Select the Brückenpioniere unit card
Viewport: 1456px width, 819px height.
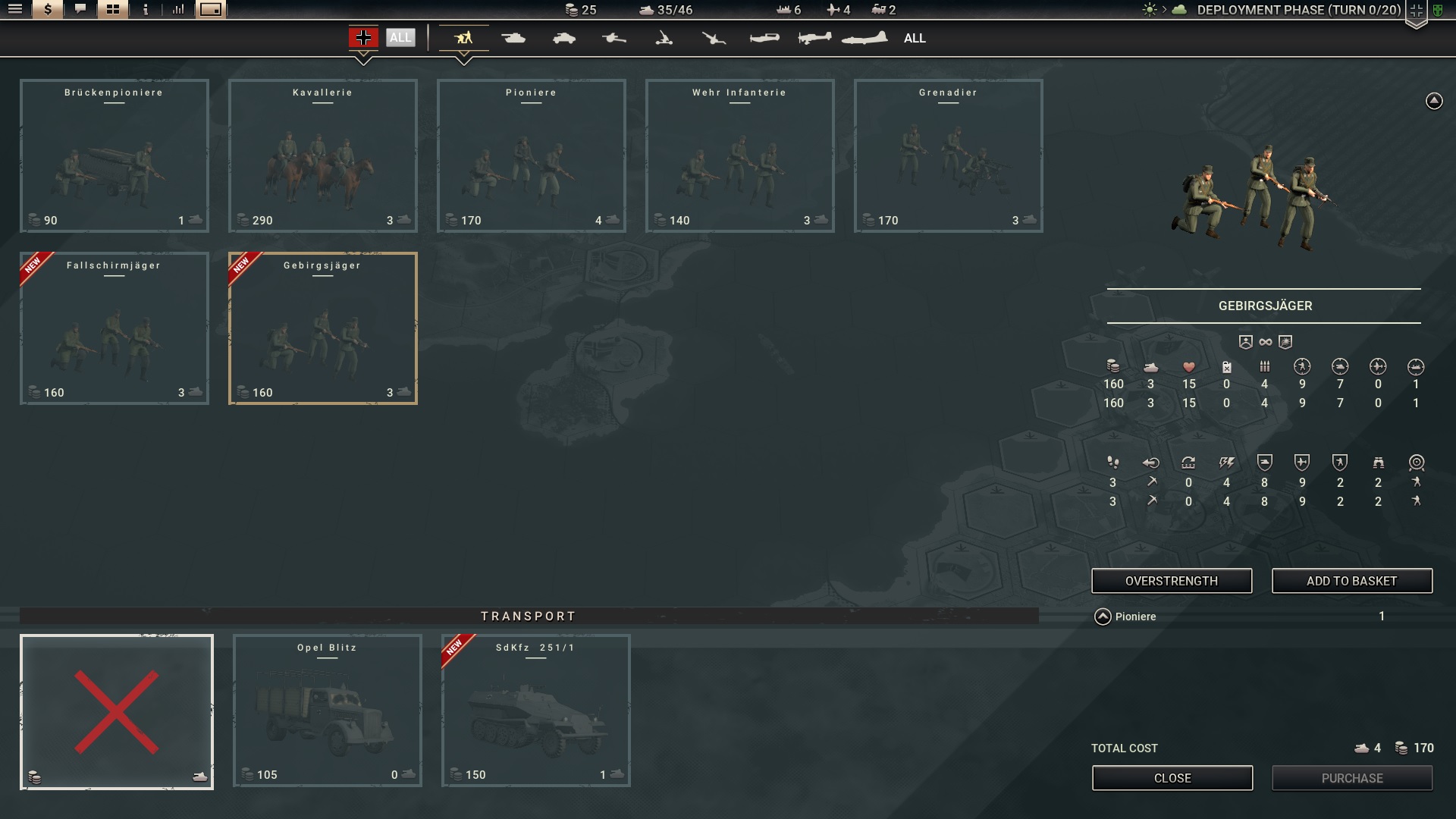[x=115, y=155]
